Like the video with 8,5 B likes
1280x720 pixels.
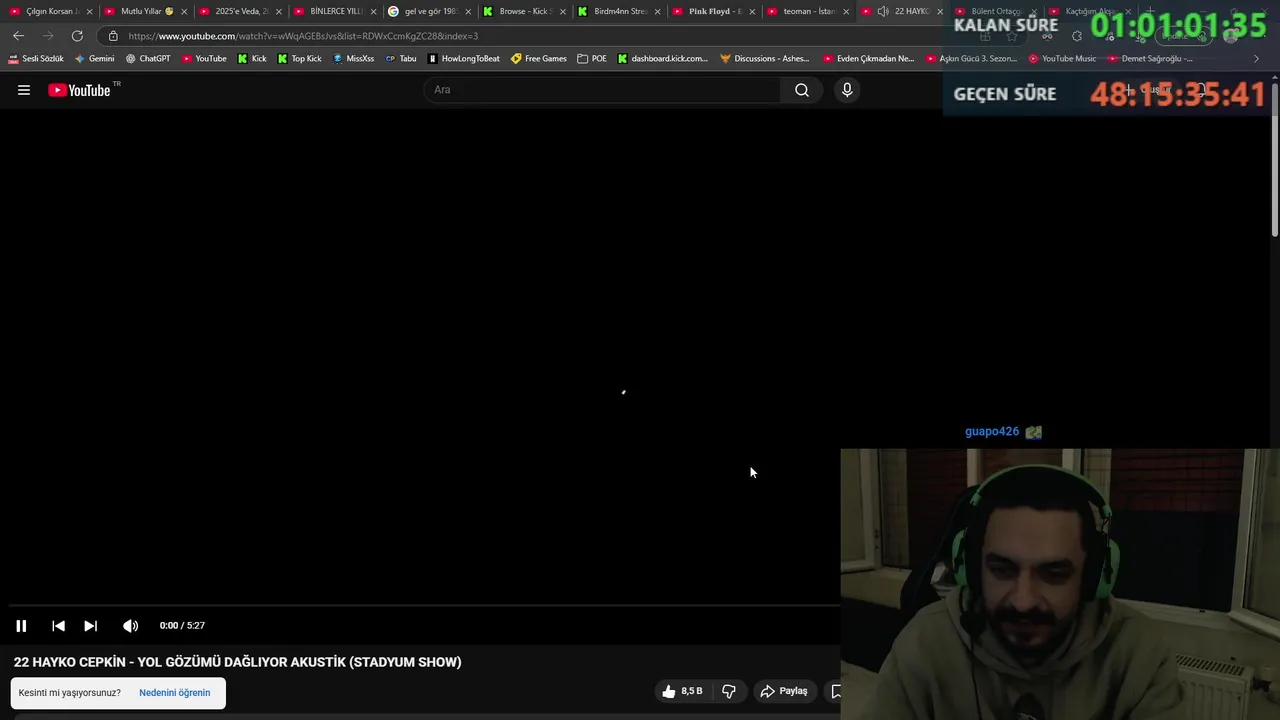pos(682,691)
